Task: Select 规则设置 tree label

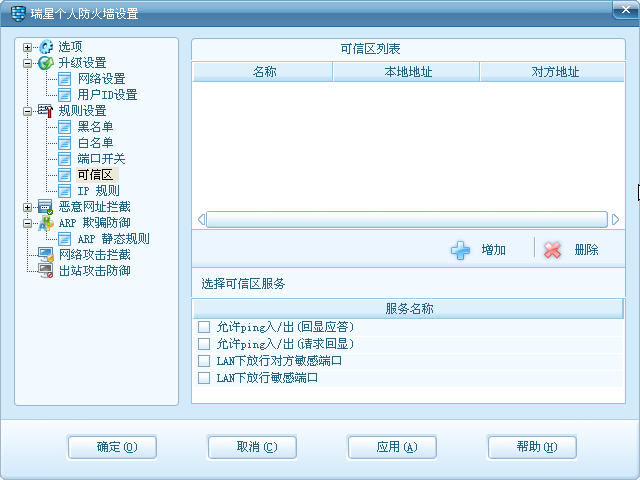Action: pyautogui.click(x=82, y=111)
